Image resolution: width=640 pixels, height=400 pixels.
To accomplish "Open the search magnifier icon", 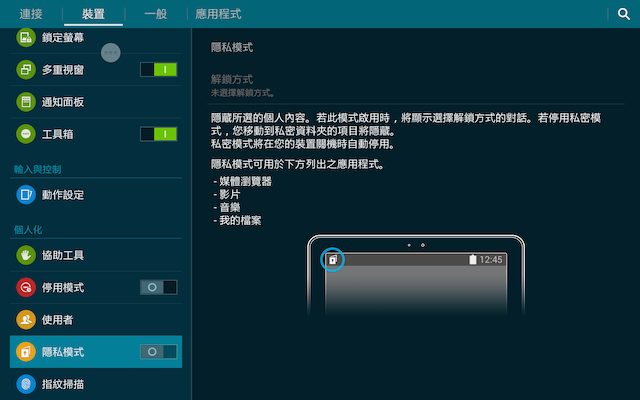I will coord(623,14).
